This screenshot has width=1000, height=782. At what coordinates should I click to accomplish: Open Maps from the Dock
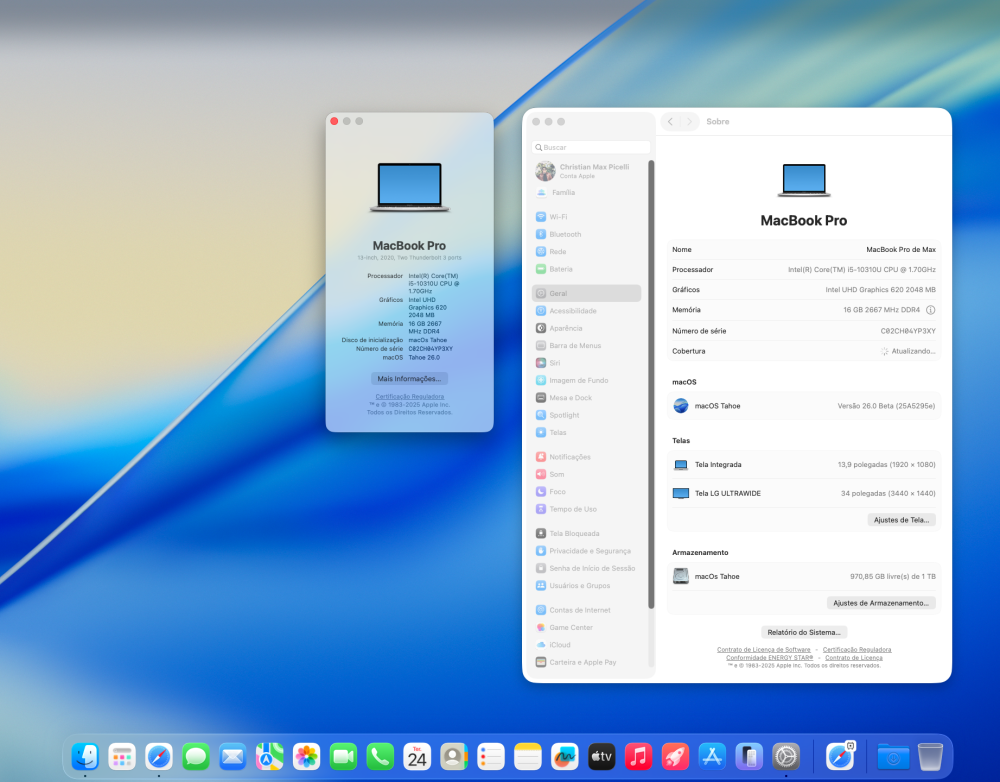click(269, 757)
